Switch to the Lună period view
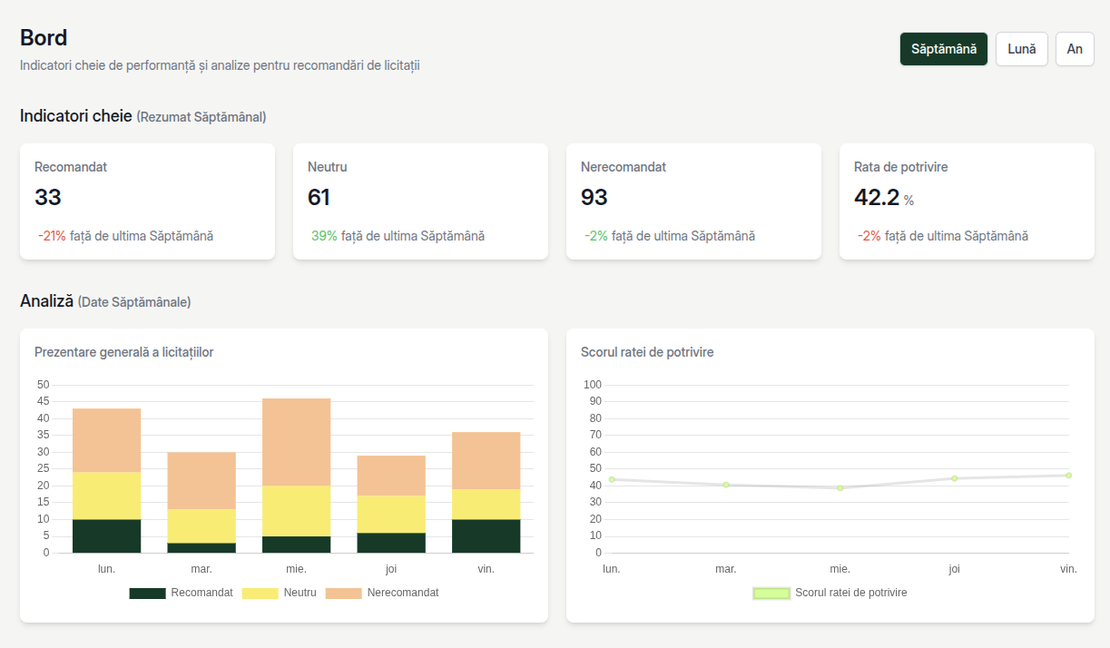1110x648 pixels. pyautogui.click(x=1021, y=49)
